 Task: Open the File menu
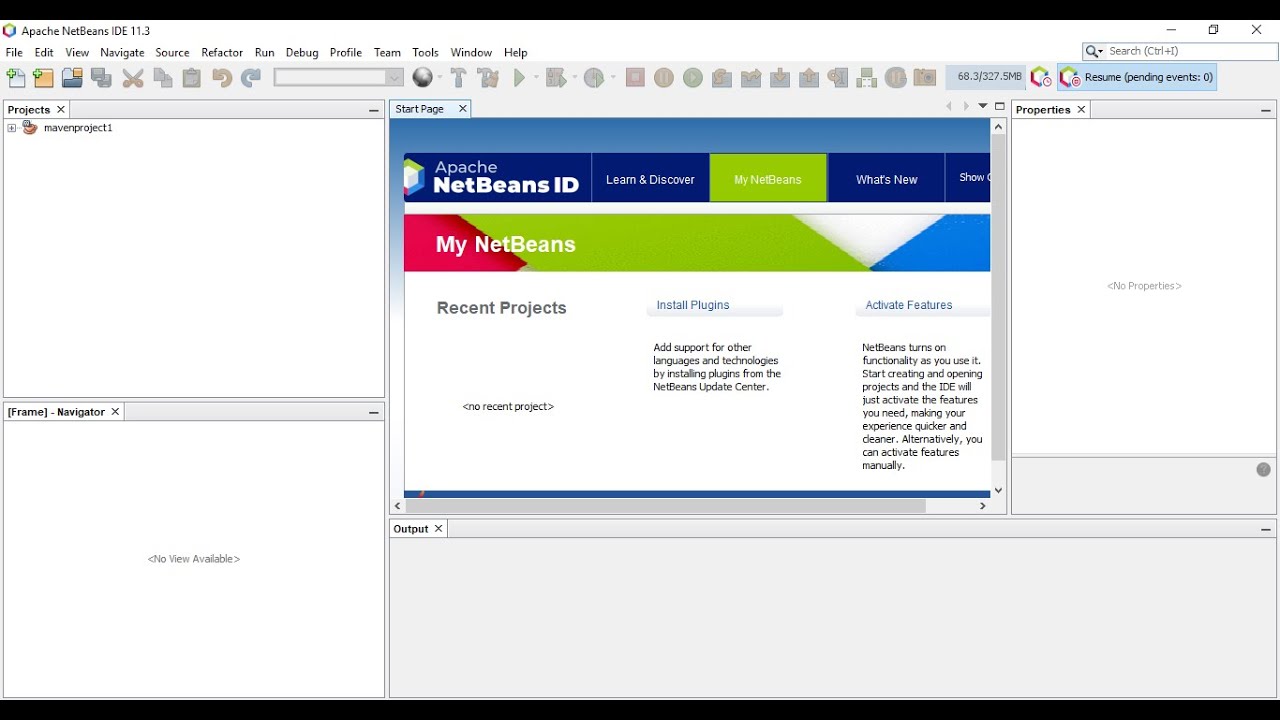pyautogui.click(x=14, y=53)
